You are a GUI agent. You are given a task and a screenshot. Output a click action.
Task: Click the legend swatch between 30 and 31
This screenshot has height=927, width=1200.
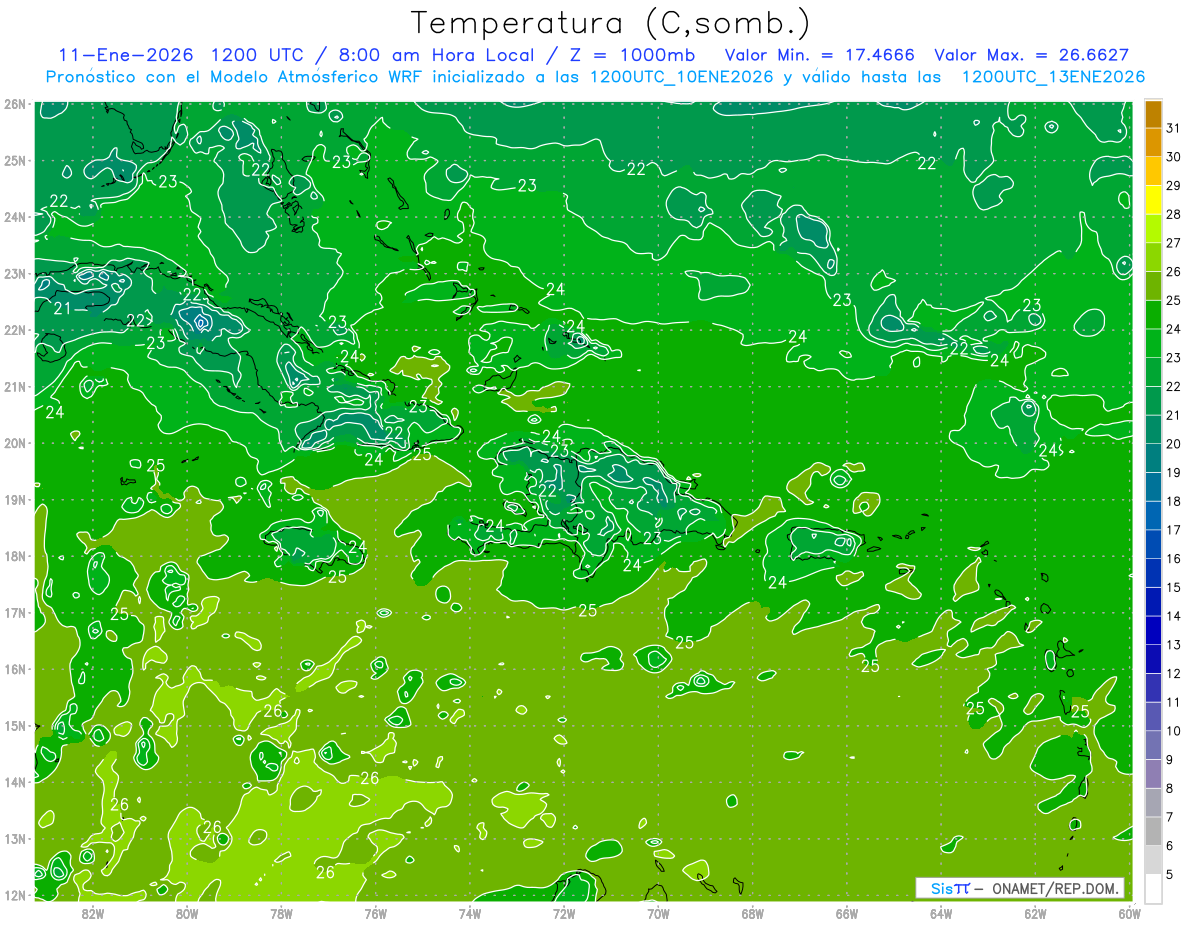[x=1153, y=143]
